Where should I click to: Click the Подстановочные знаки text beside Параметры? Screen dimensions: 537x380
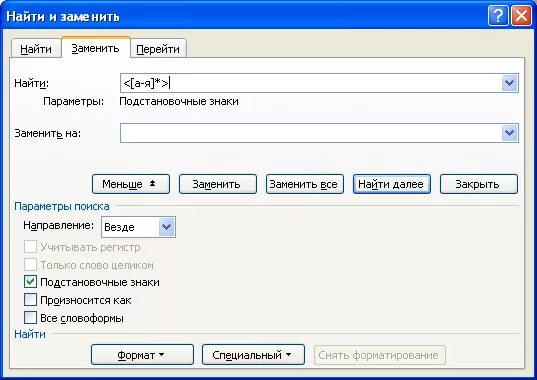179,101
